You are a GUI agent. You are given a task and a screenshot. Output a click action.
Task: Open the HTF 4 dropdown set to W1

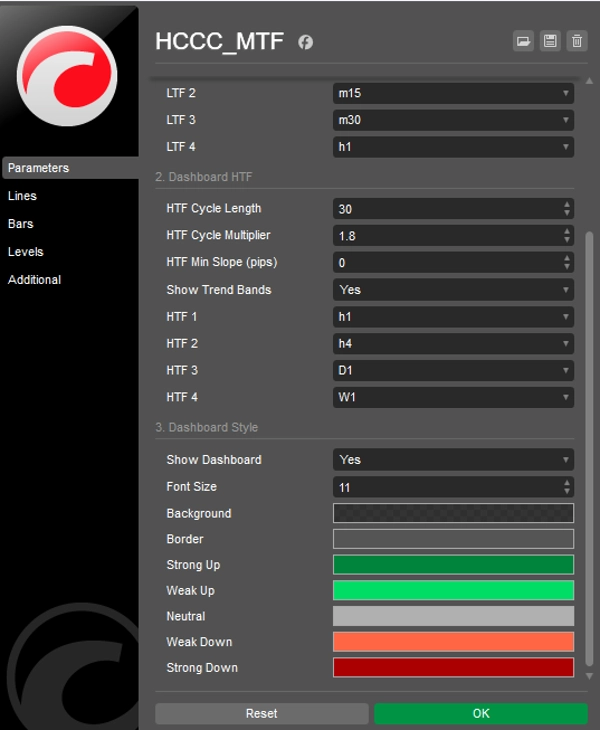[453, 398]
